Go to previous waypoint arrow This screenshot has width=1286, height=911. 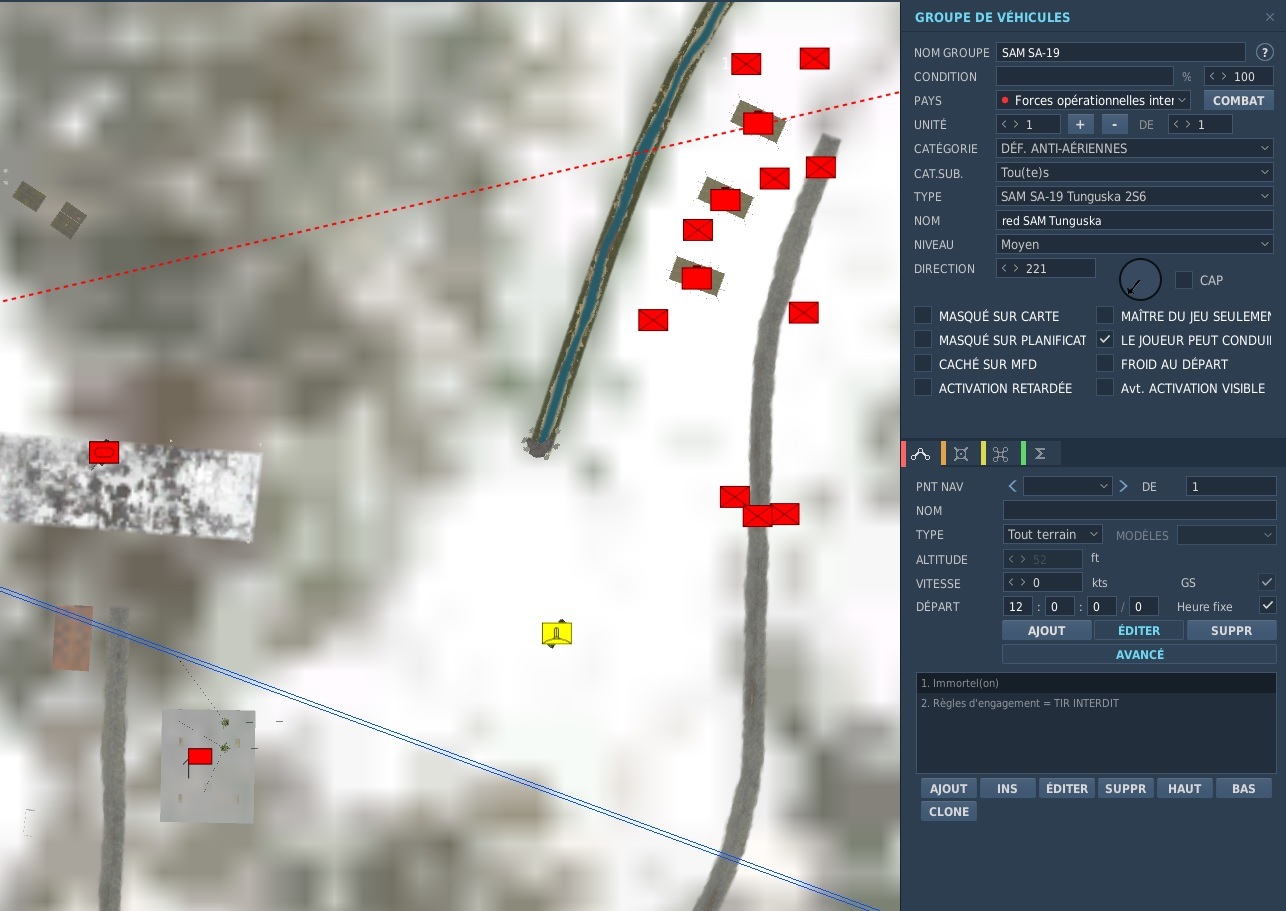tap(1013, 486)
